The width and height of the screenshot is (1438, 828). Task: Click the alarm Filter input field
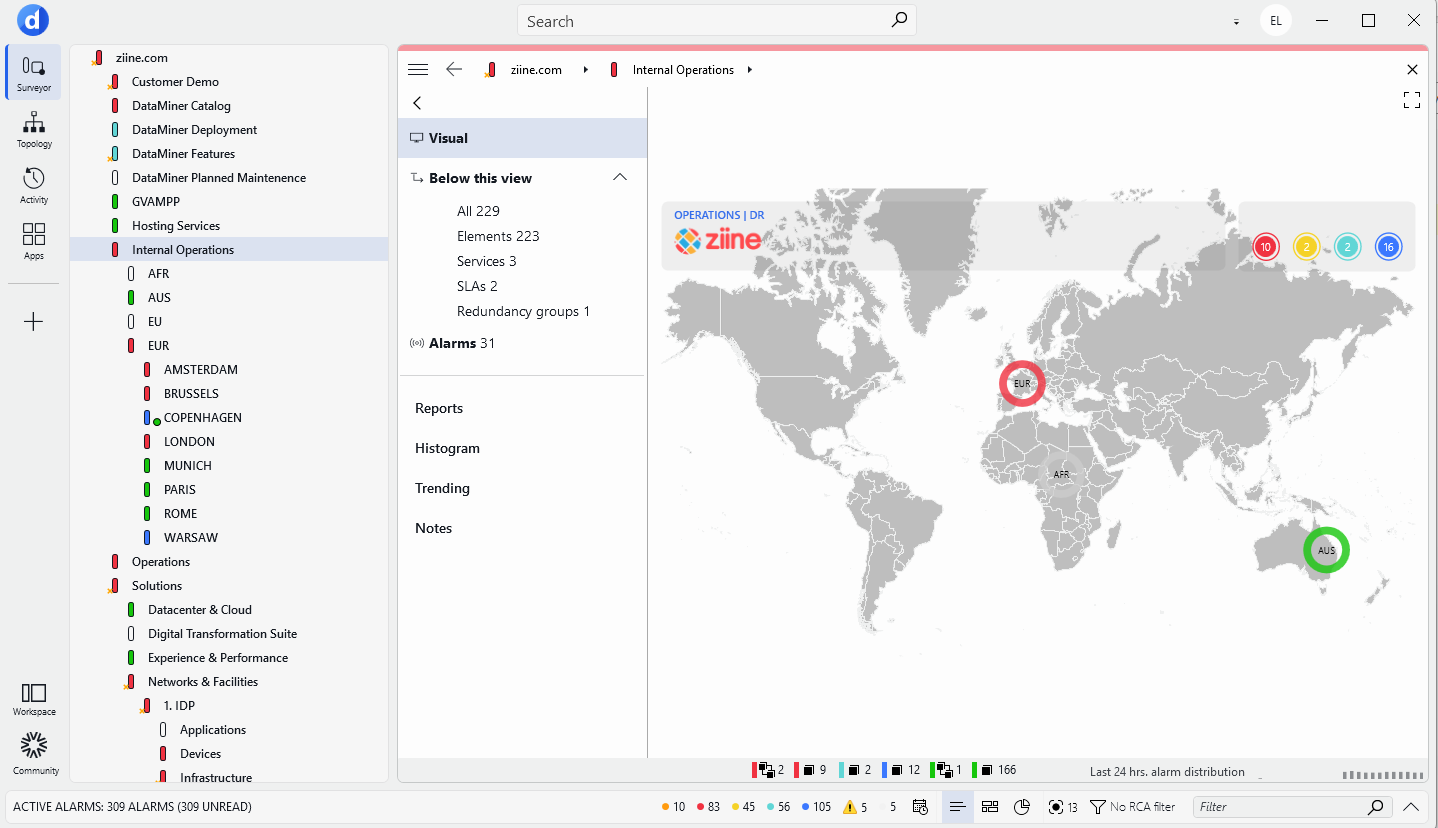[1280, 807]
